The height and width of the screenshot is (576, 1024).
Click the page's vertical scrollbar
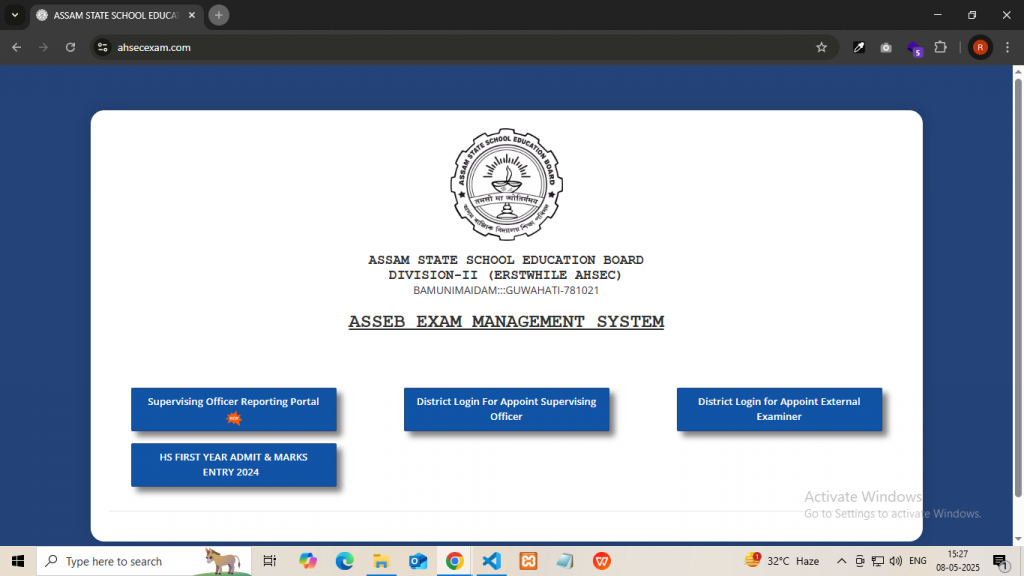tap(1018, 287)
